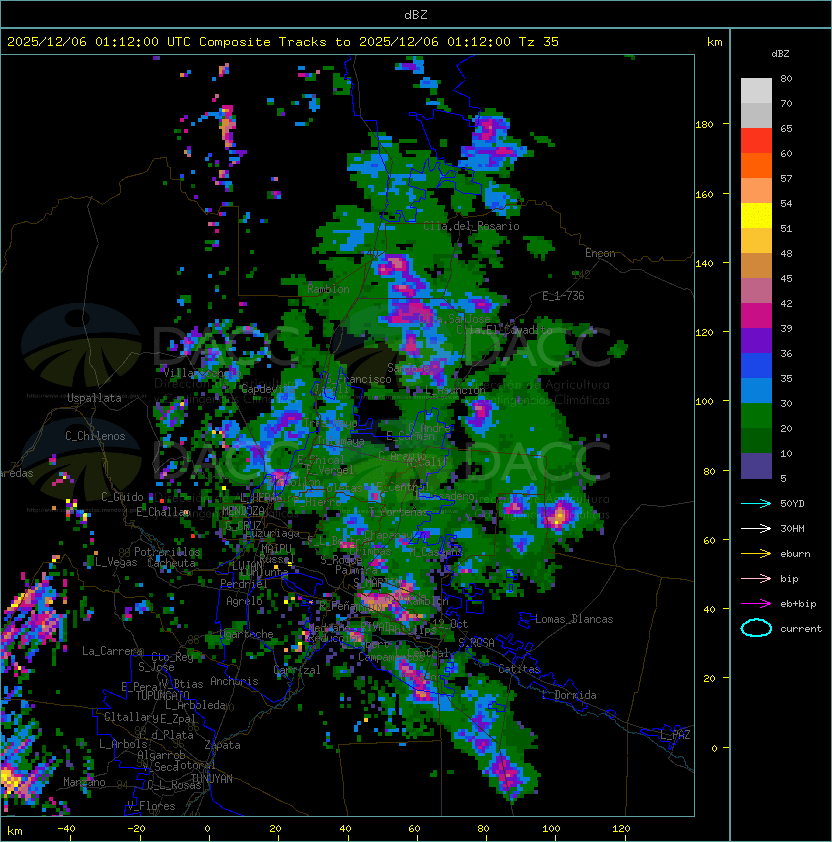
Task: Click the 'Lomas_Blancas' map label
Action: [x=574, y=619]
